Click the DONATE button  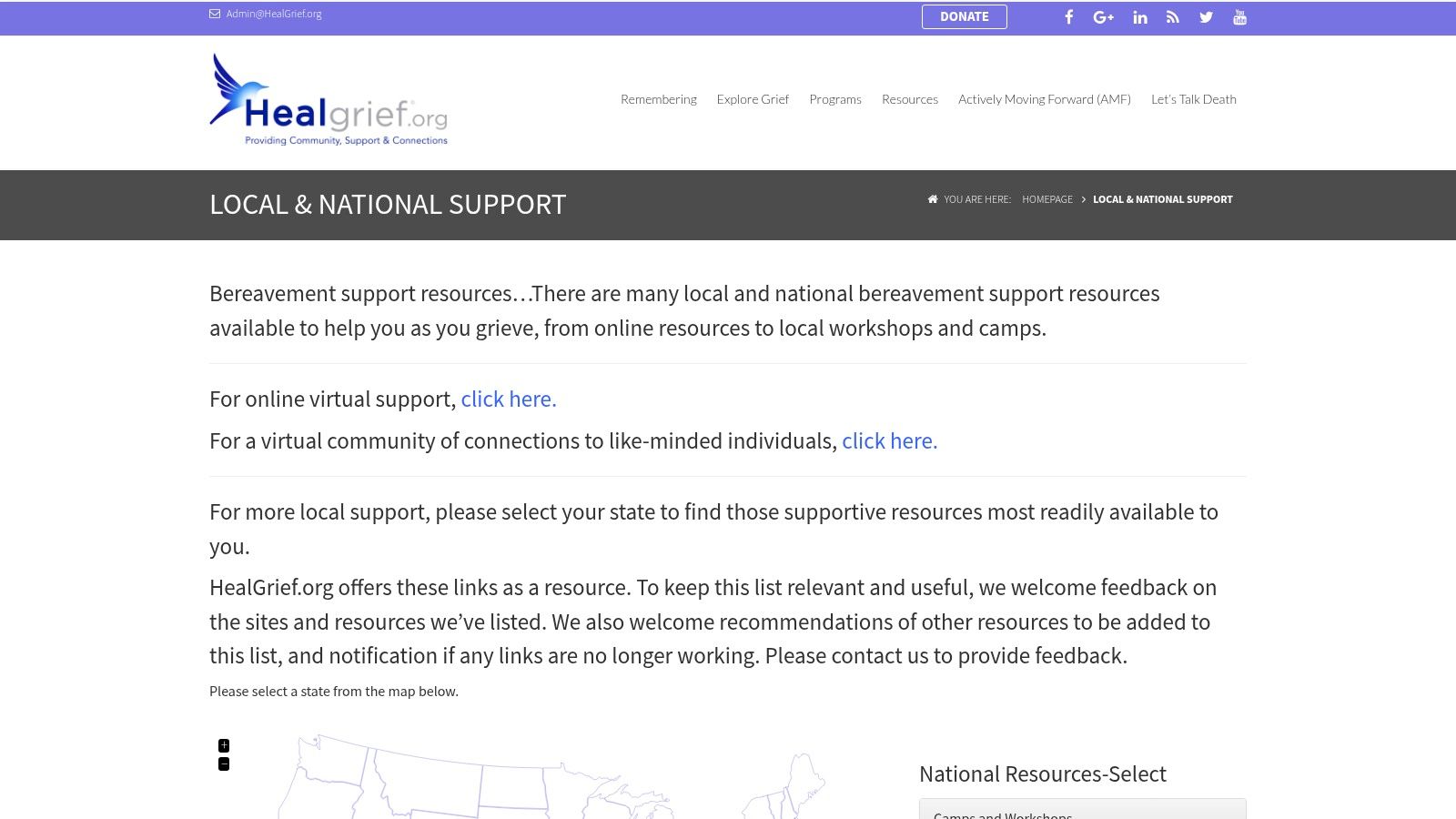pyautogui.click(x=965, y=16)
